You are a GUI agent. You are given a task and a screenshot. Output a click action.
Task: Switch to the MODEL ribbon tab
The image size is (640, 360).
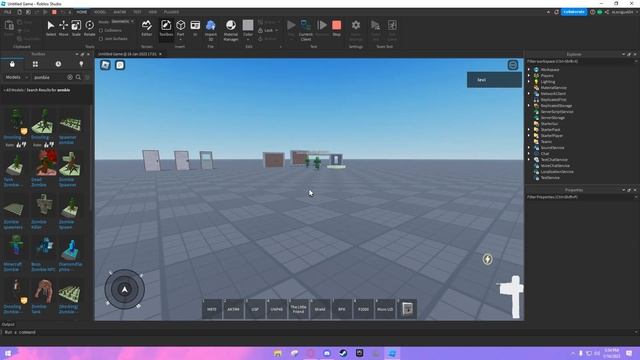coord(100,12)
